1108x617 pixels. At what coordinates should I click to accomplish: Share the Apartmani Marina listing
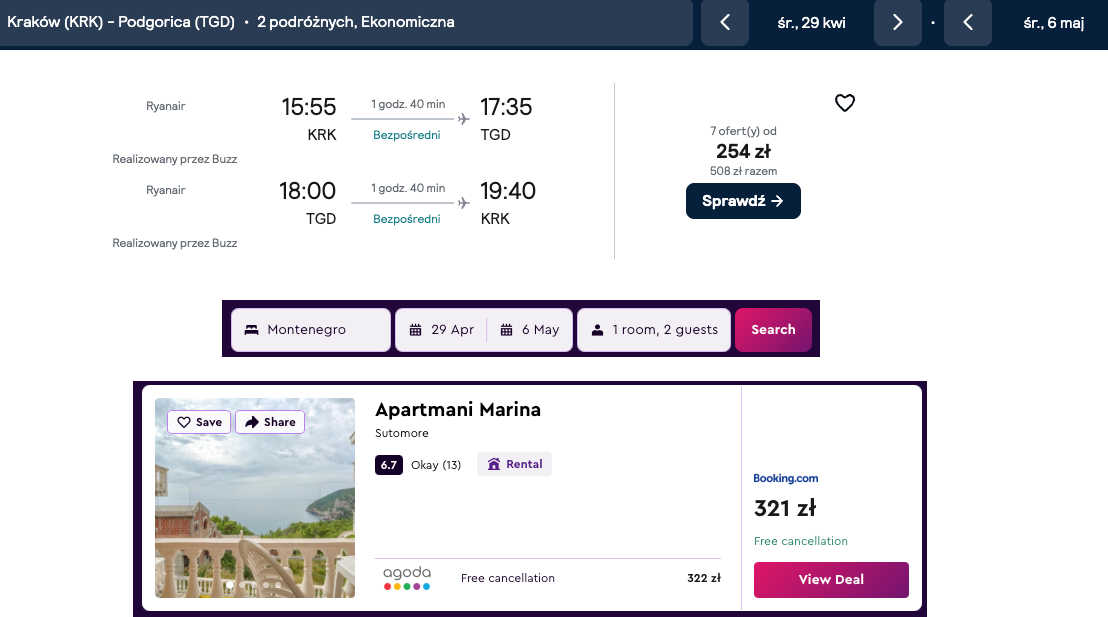[270, 422]
